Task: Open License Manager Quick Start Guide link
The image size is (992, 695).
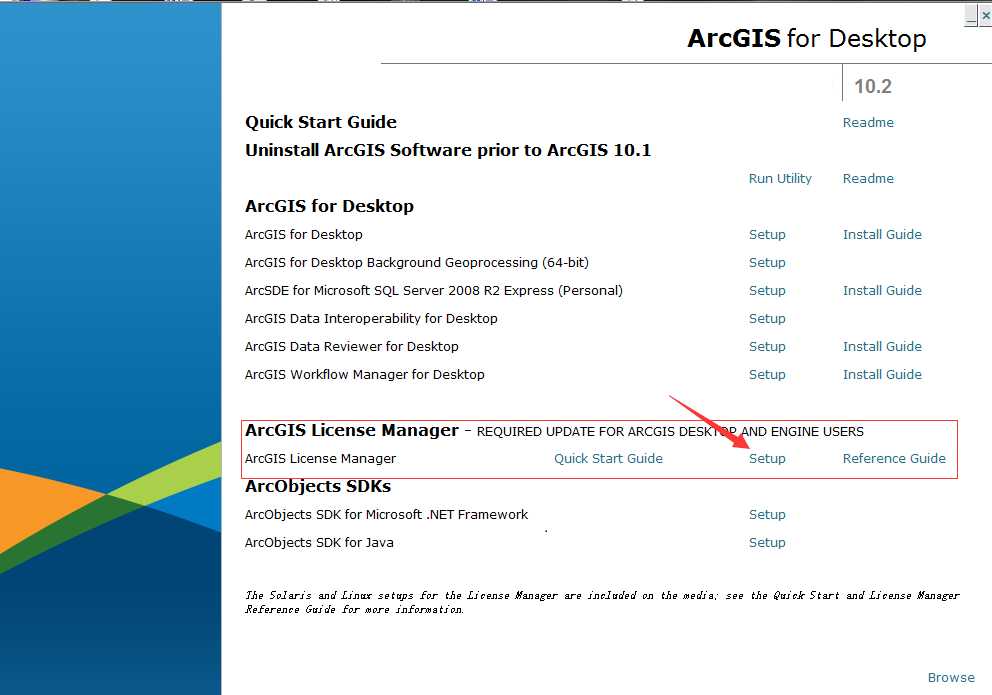Action: pyautogui.click(x=609, y=458)
